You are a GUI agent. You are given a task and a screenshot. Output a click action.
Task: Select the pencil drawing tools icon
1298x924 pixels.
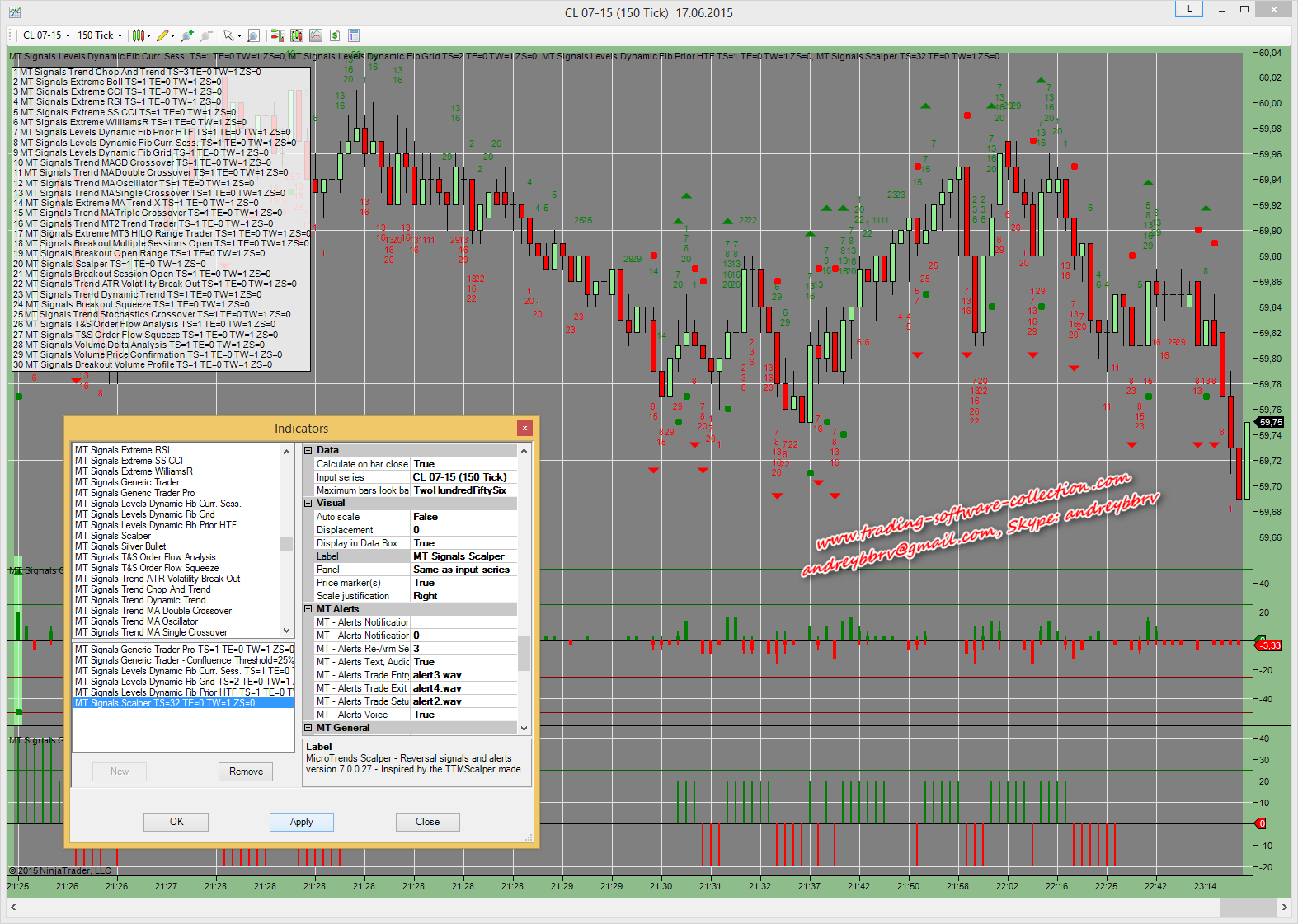162,35
